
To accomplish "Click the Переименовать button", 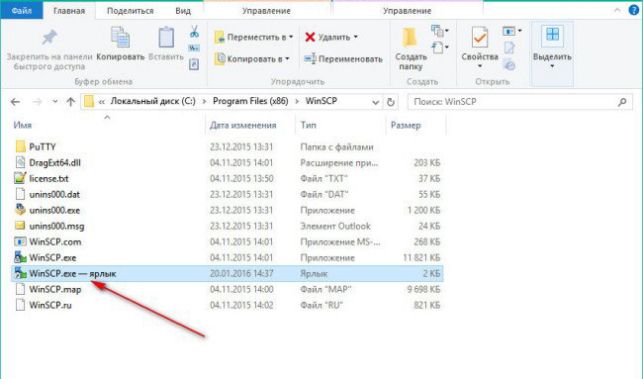I will pyautogui.click(x=343, y=59).
